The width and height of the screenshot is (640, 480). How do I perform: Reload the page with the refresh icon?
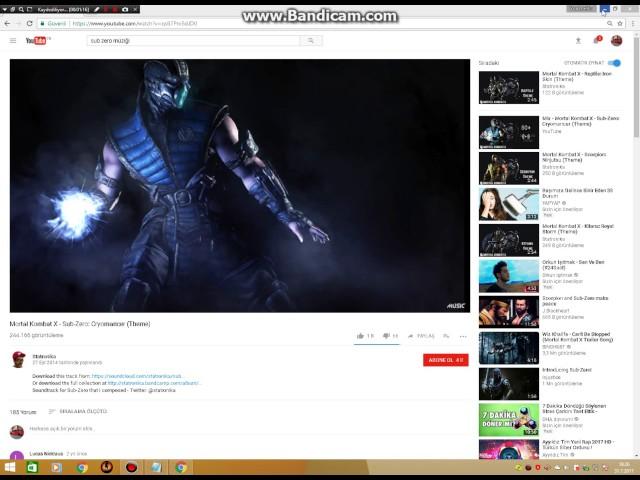tap(29, 24)
